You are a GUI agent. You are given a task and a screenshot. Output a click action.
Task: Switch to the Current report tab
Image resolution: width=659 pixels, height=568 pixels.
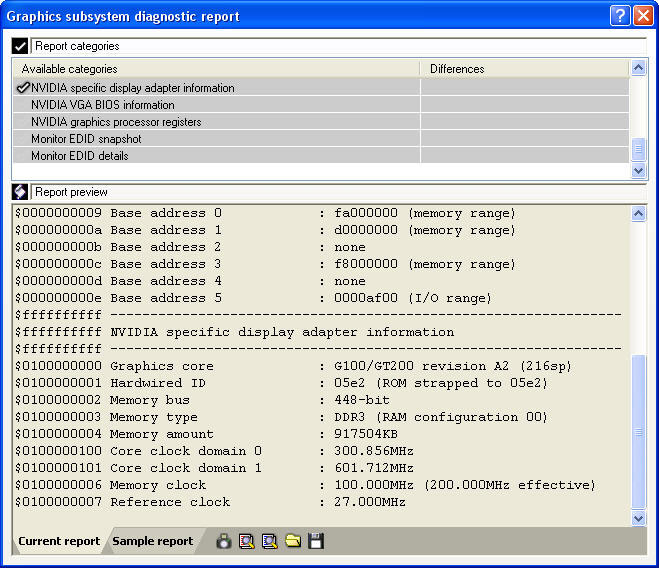pyautogui.click(x=59, y=541)
